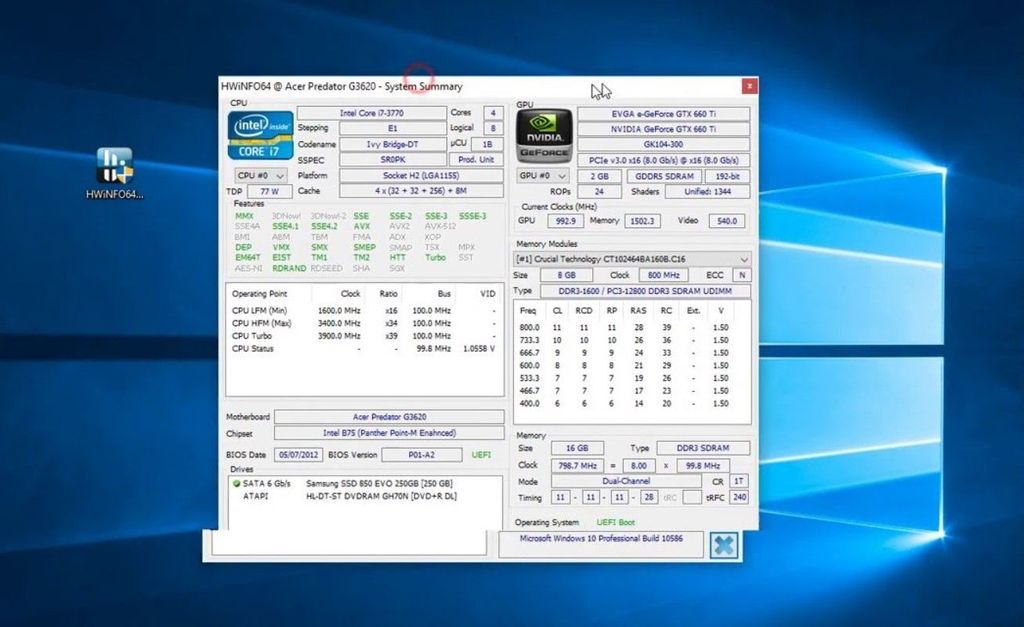Click the 2 GB video memory field
This screenshot has width=1024, height=627.
(600, 176)
